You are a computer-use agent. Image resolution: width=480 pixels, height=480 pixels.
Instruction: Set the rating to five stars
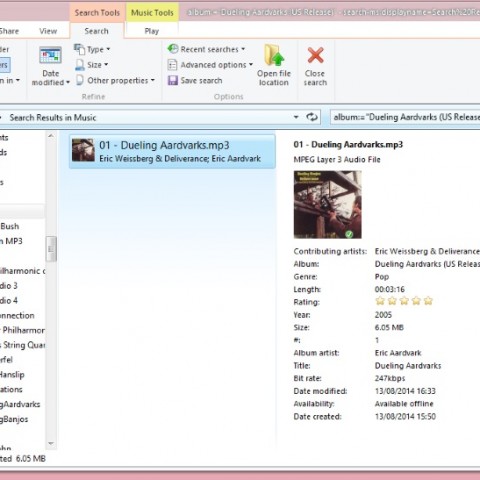(x=428, y=301)
